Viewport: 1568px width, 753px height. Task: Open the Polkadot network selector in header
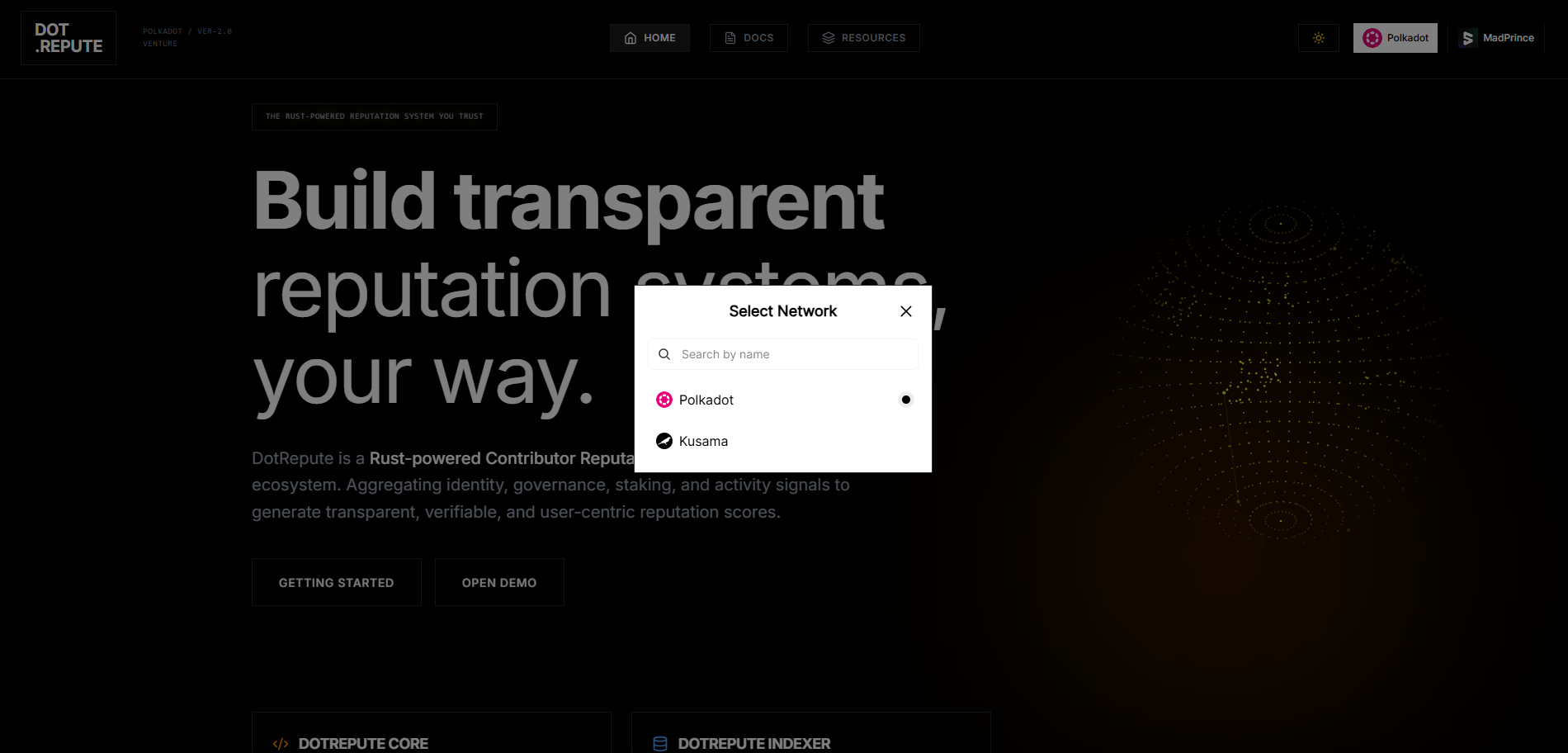(1395, 38)
